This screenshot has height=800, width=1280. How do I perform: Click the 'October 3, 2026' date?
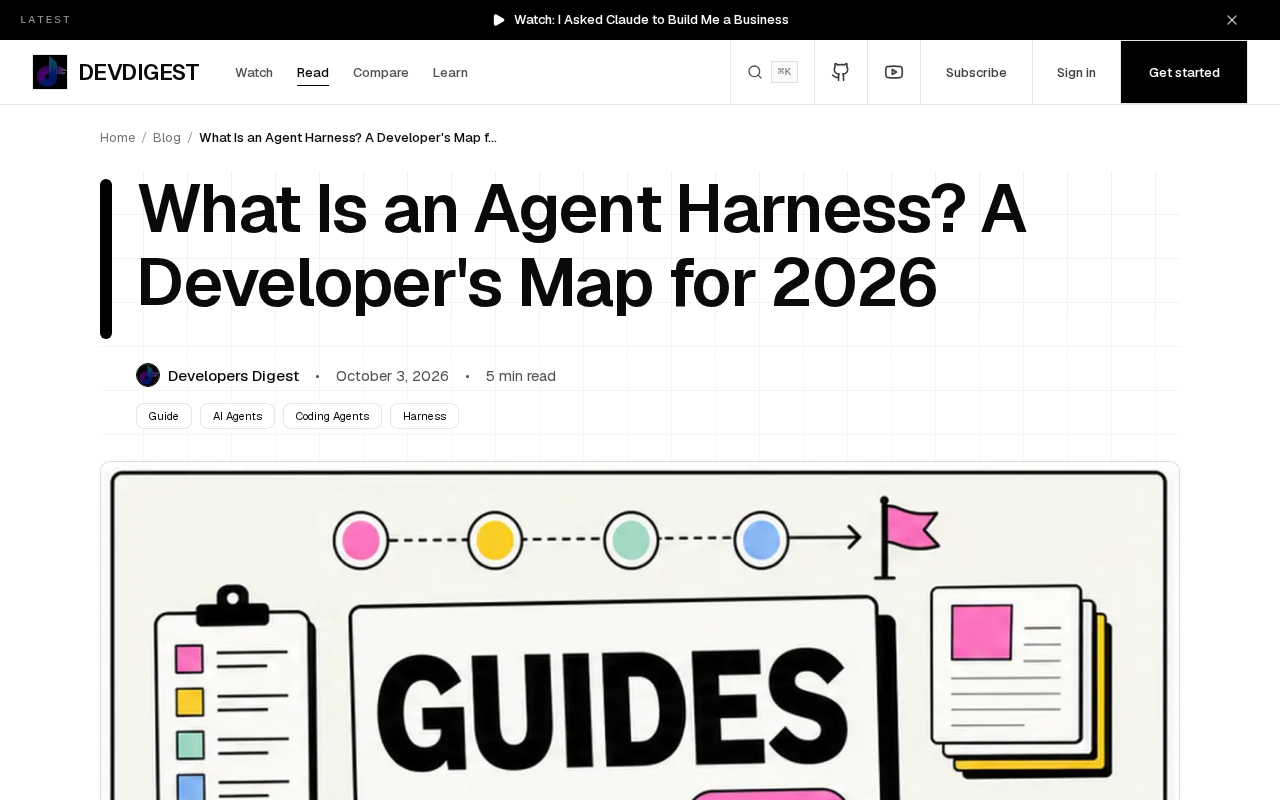pos(392,376)
